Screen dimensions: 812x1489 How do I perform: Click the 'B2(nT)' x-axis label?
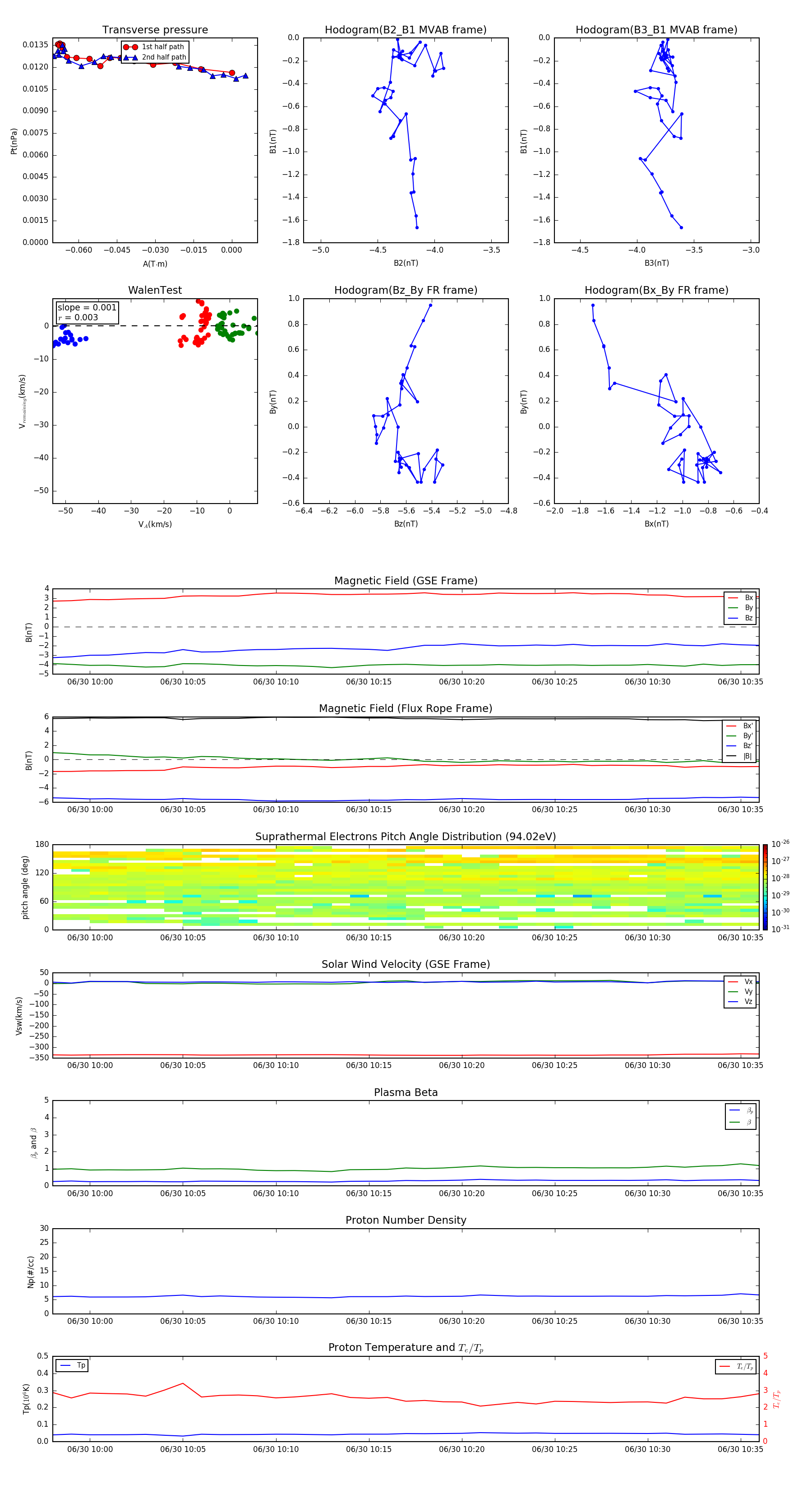[x=406, y=263]
